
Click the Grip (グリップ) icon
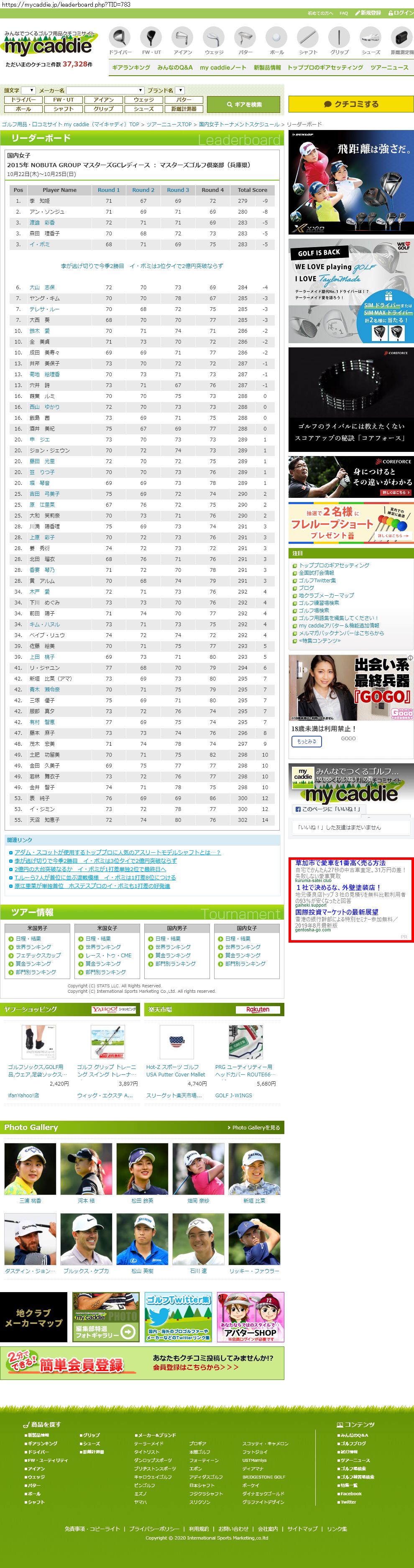(x=339, y=38)
